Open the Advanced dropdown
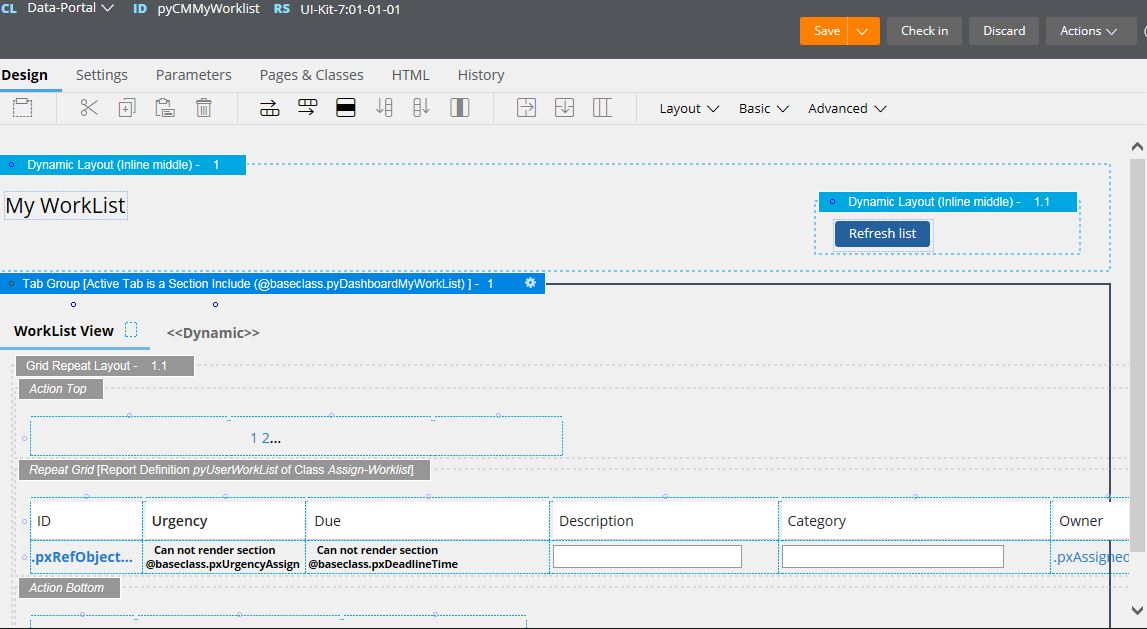 click(x=846, y=108)
